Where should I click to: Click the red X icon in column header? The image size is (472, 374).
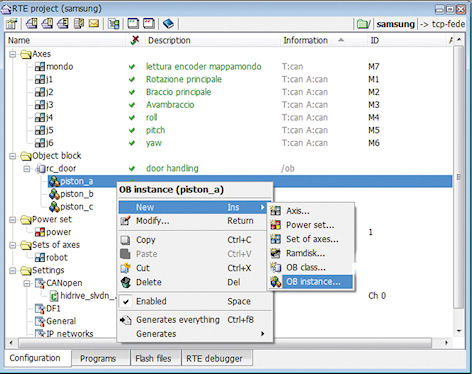(135, 40)
